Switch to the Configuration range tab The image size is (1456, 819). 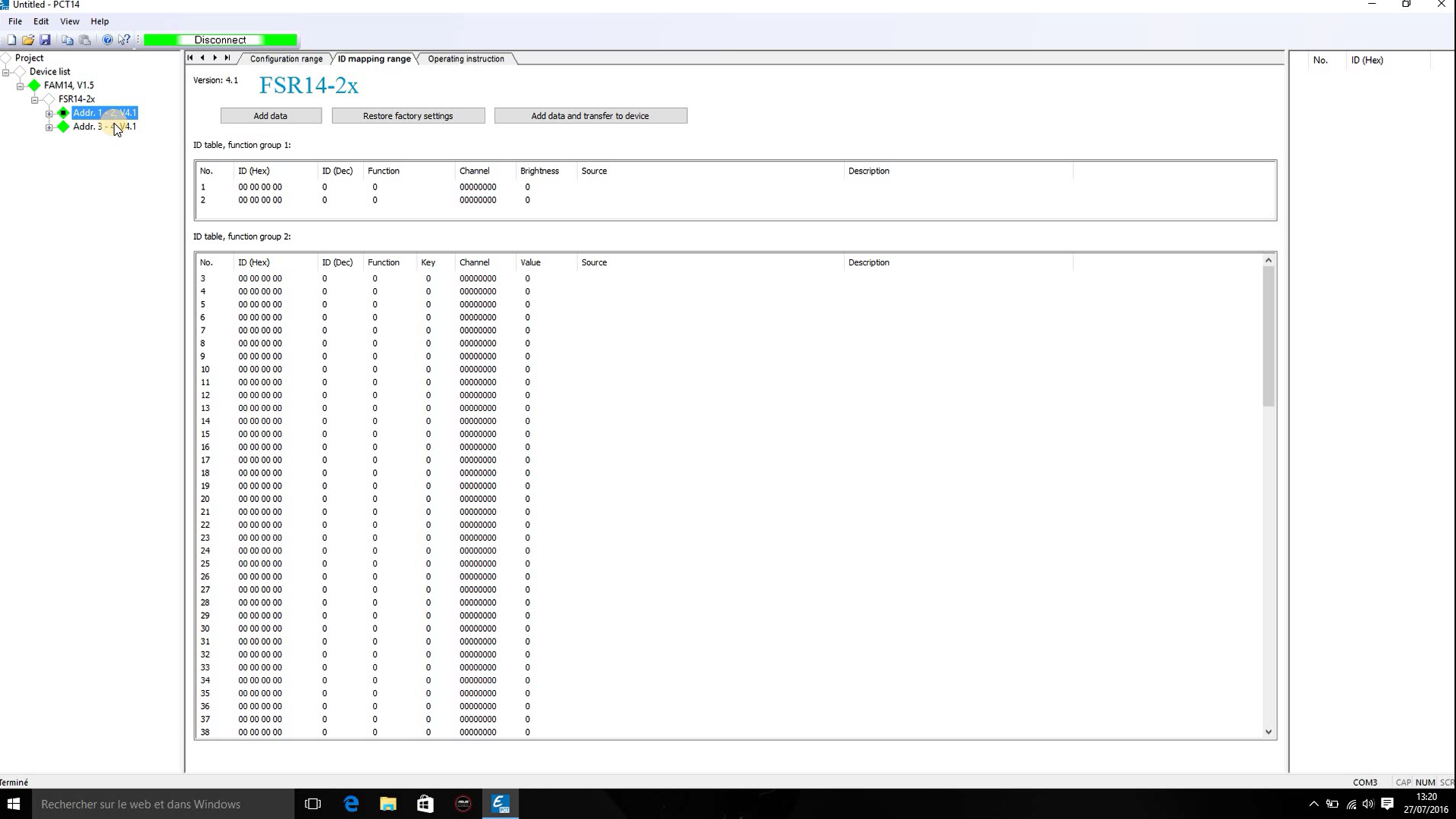point(286,59)
